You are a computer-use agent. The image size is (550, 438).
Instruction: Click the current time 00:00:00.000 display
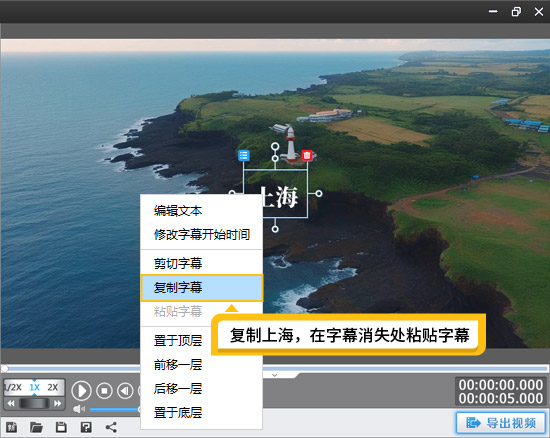(501, 385)
